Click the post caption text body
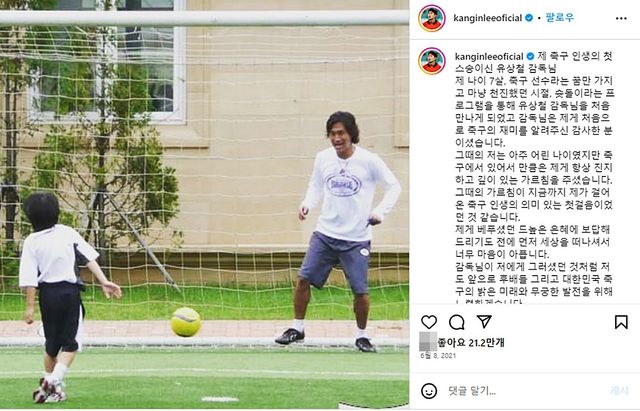Screen dimensions: 640x411 (534, 180)
